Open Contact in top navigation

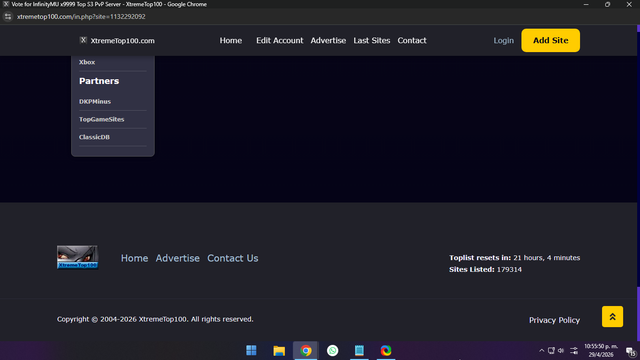point(412,40)
